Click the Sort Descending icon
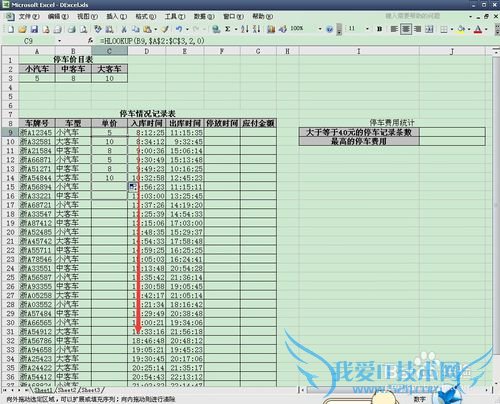500x404 pixels. pyautogui.click(x=256, y=29)
